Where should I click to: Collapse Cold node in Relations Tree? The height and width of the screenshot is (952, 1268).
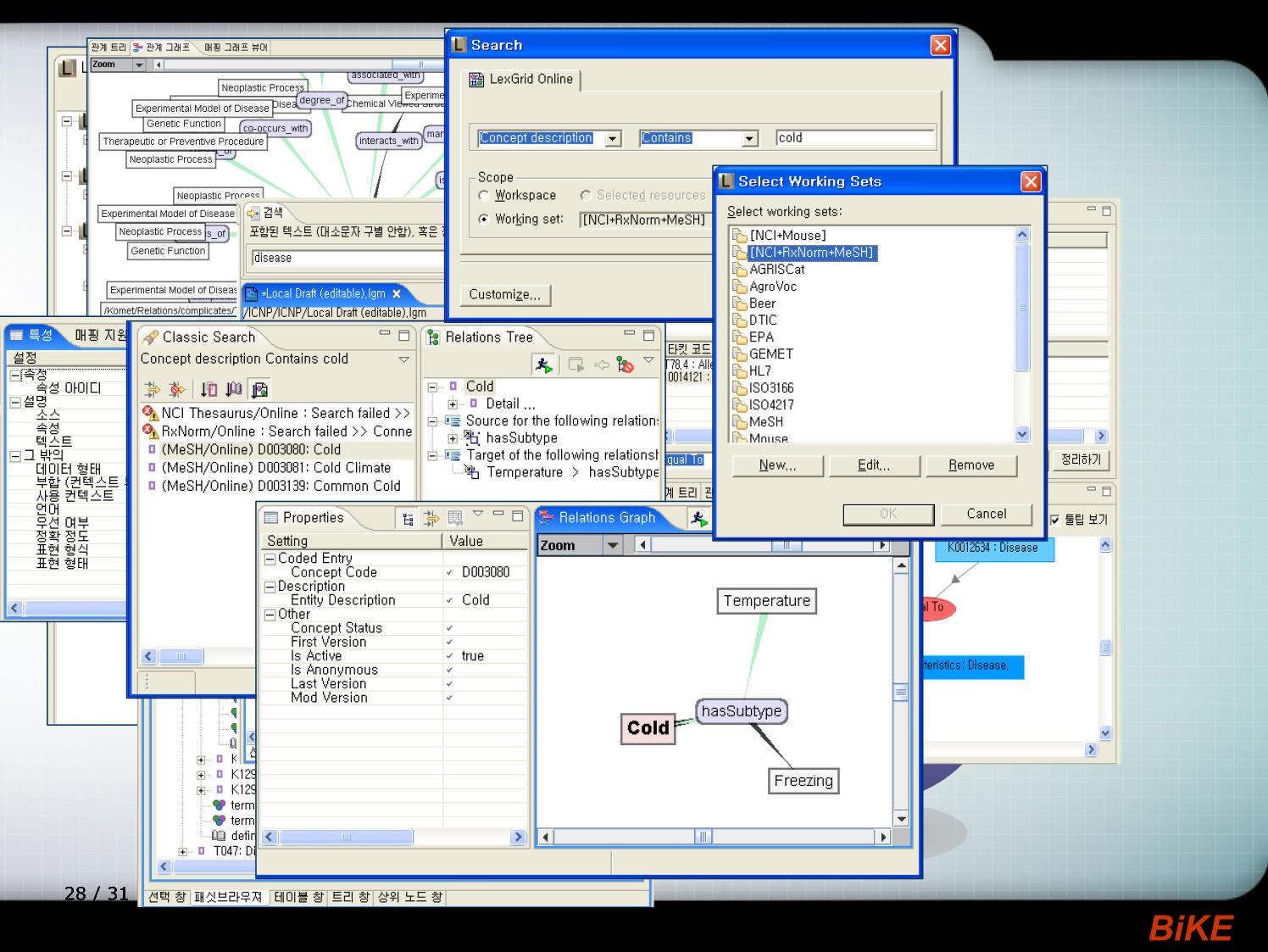pos(432,387)
